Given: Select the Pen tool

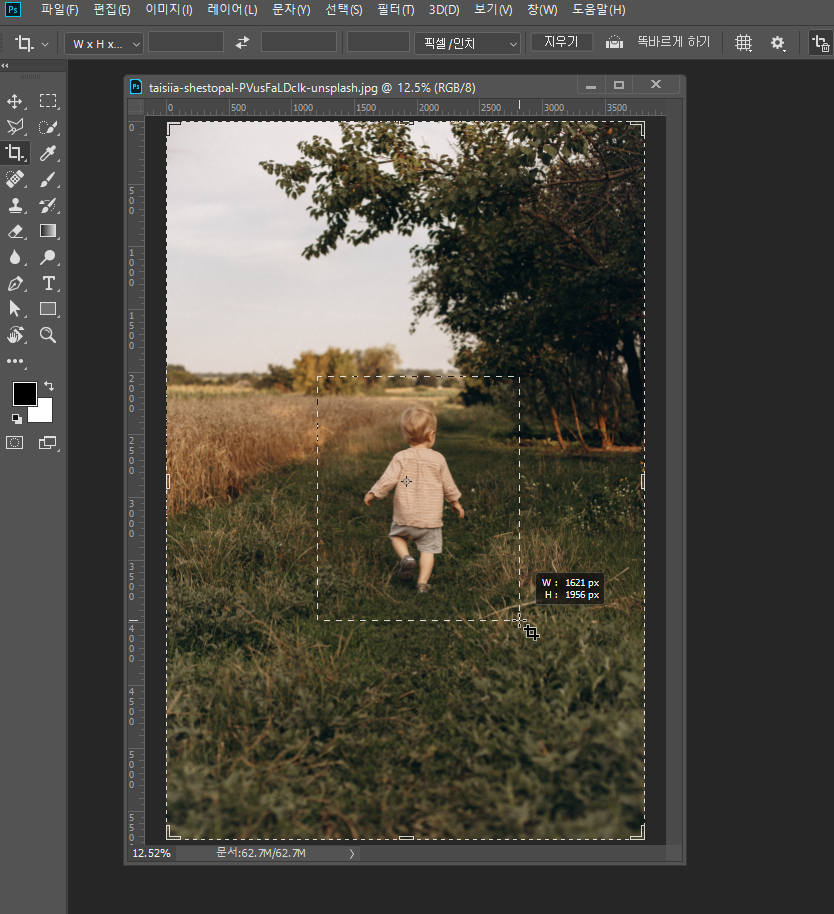Looking at the screenshot, I should click(15, 283).
